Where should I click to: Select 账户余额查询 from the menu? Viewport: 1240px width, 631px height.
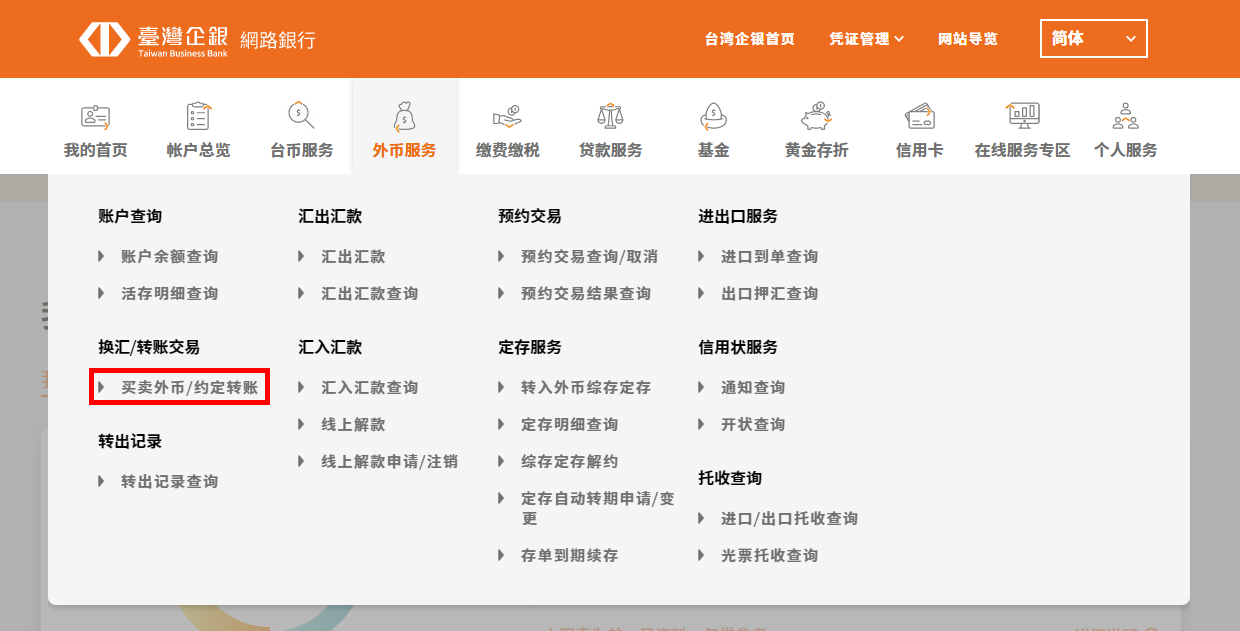169,257
